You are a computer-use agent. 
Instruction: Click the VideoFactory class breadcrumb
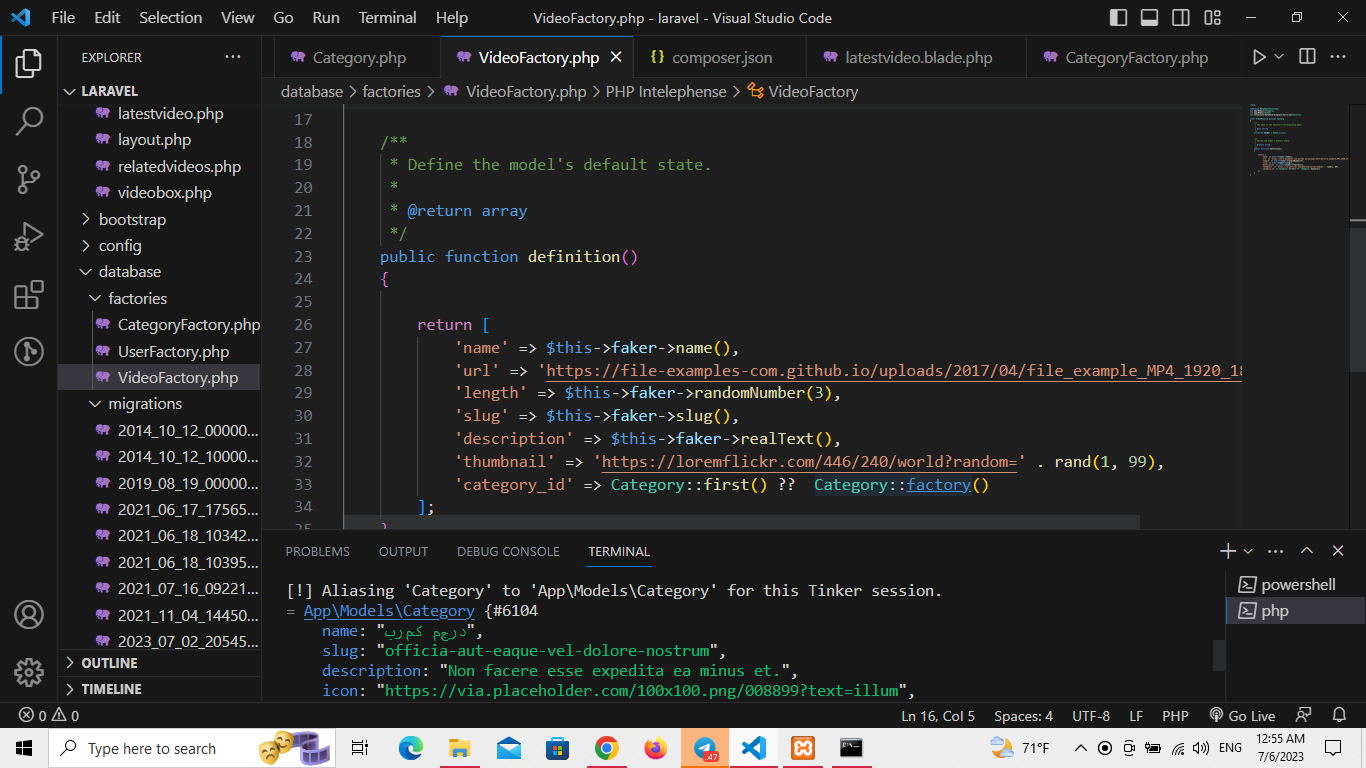[x=803, y=91]
